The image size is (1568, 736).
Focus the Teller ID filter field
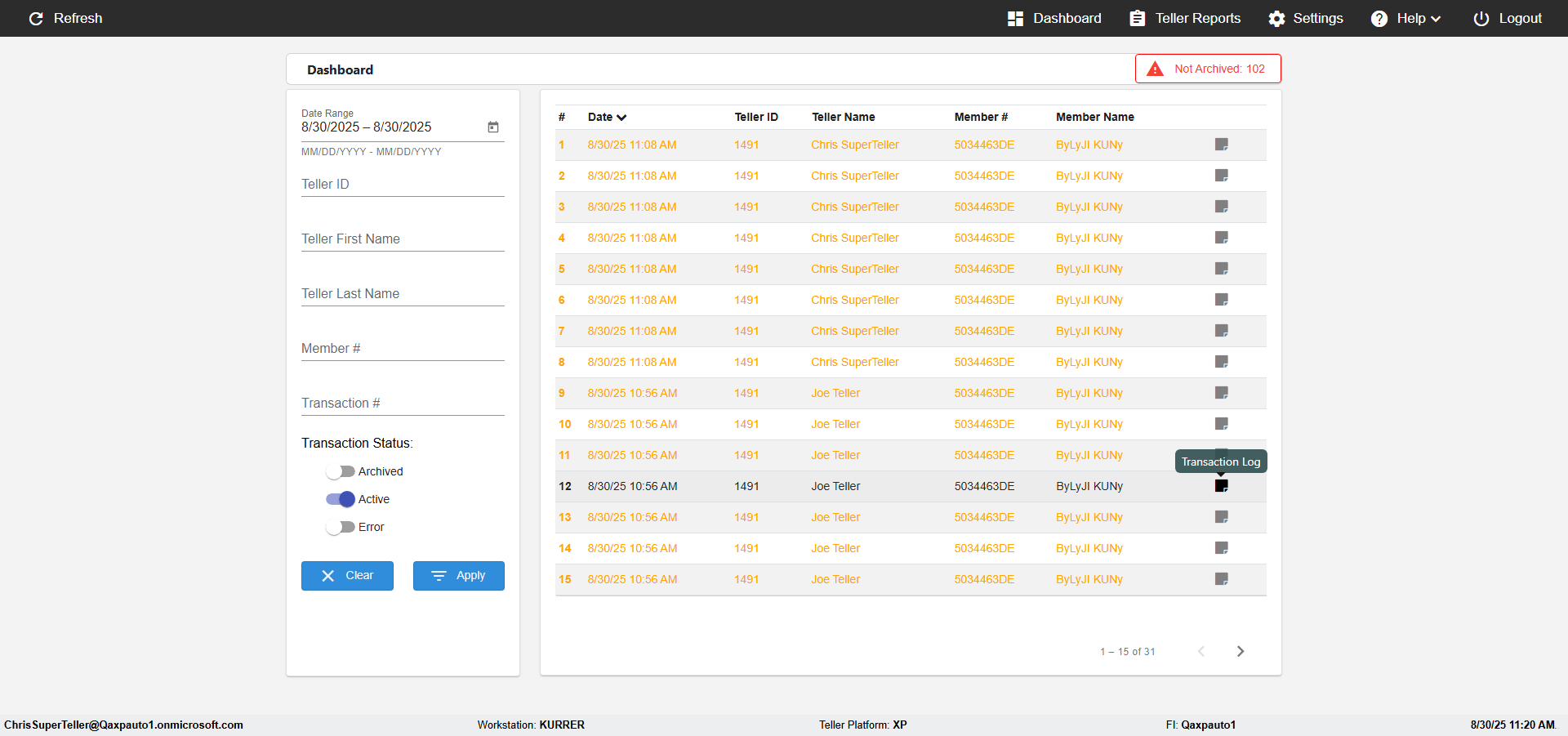(x=403, y=184)
